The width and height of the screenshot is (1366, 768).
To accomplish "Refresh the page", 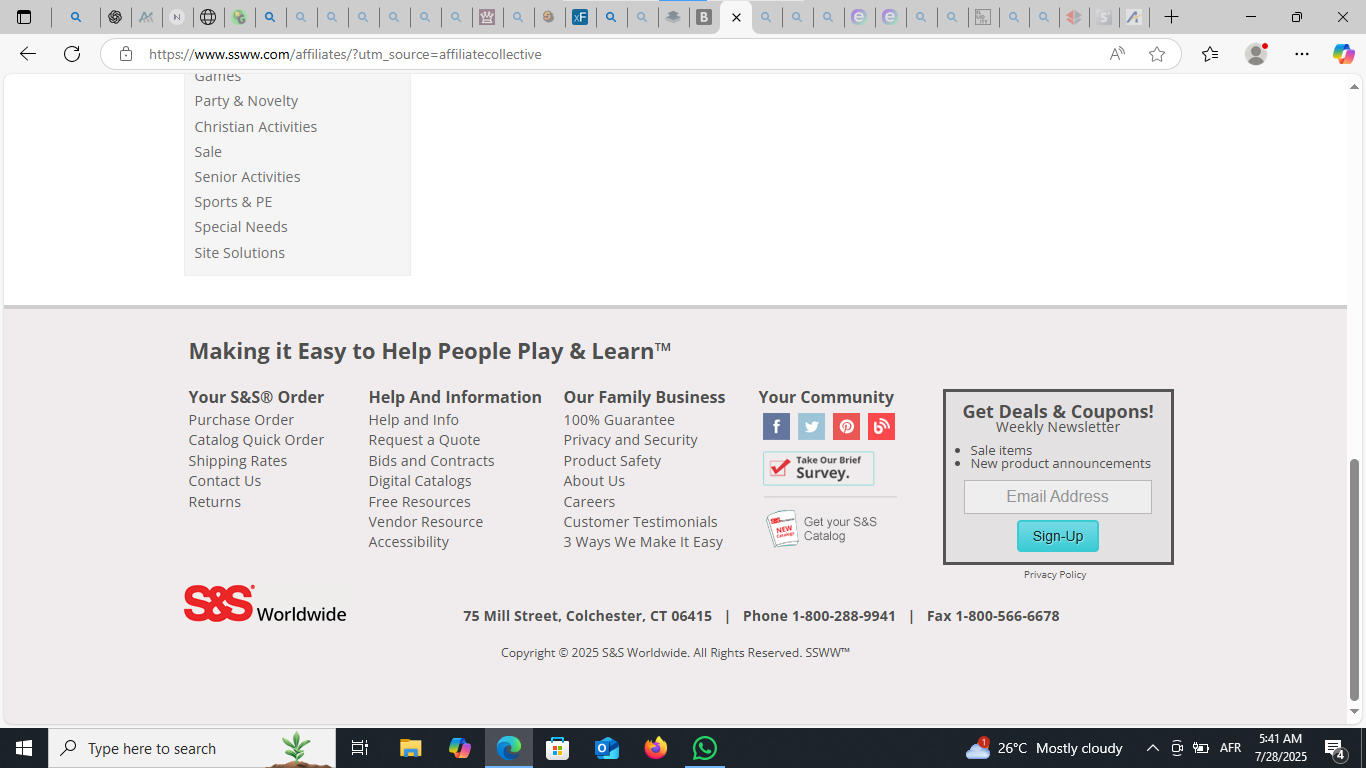I will 72,54.
